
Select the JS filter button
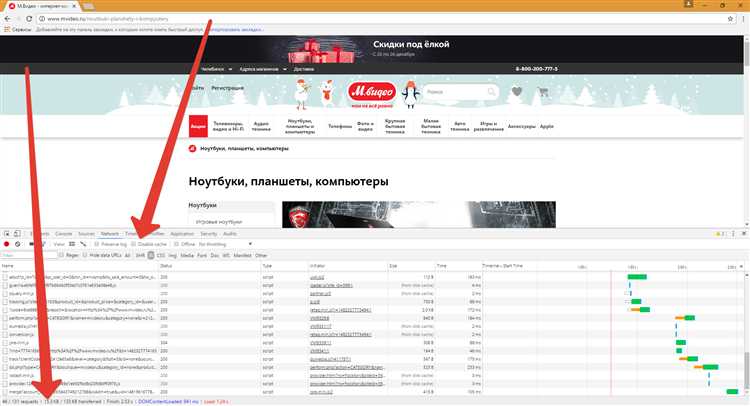tap(151, 255)
